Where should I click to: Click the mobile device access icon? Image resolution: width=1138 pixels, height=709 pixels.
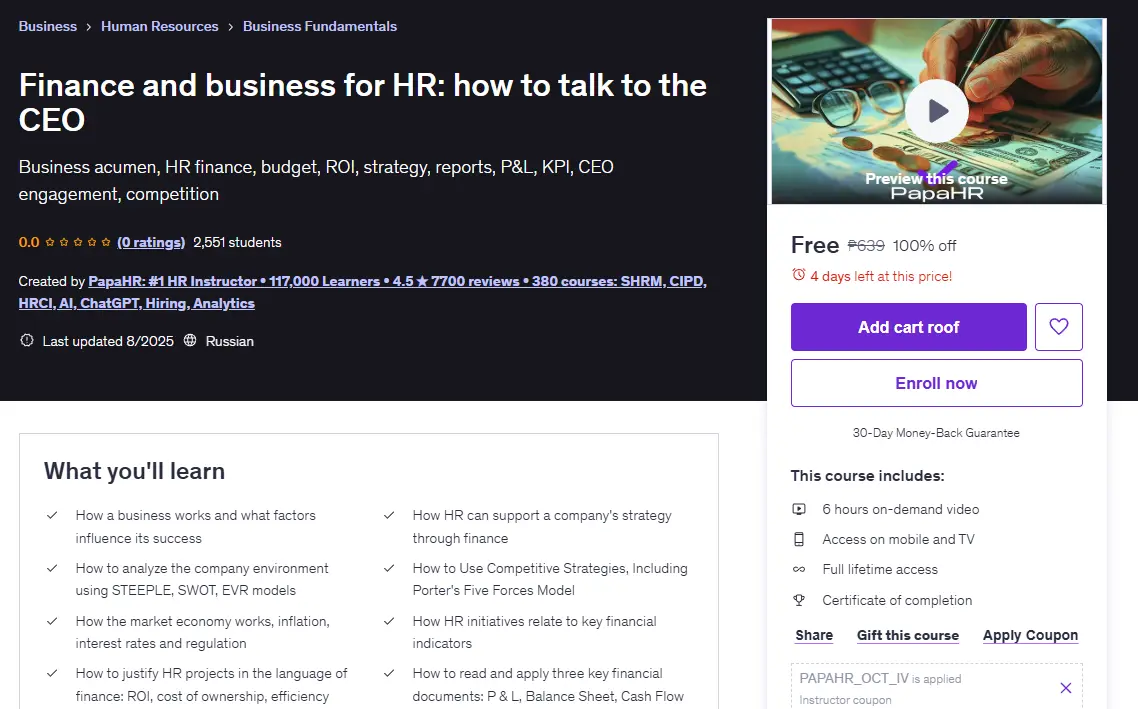pos(798,539)
